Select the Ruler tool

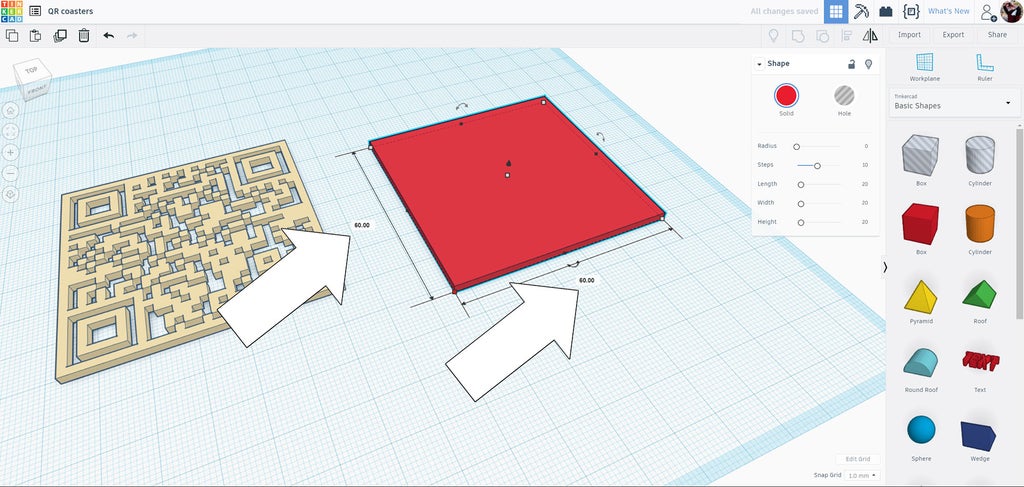[x=985, y=67]
